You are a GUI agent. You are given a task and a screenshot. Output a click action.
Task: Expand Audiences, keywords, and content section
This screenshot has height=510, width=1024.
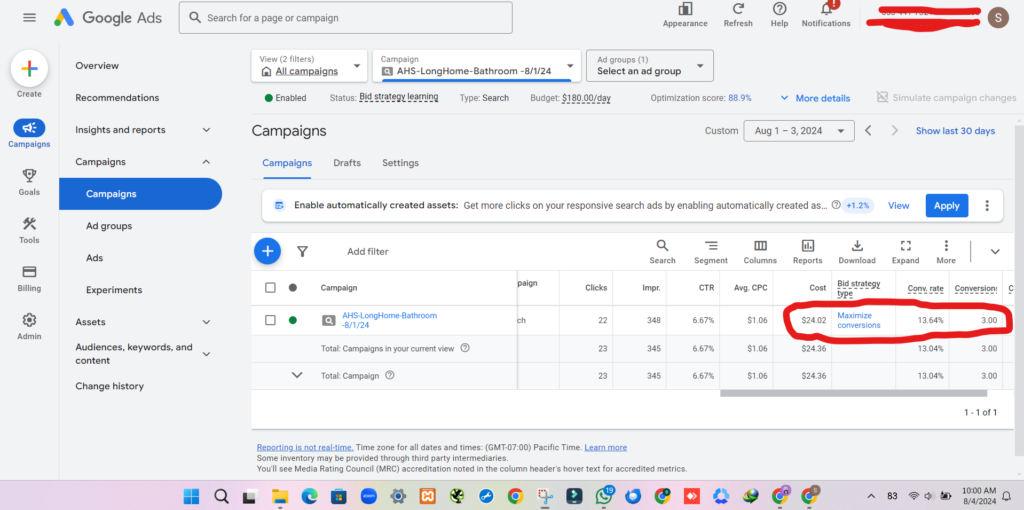click(x=206, y=354)
